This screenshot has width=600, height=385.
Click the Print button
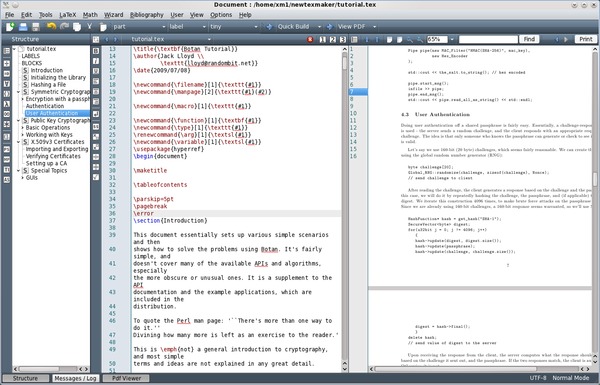pos(585,39)
